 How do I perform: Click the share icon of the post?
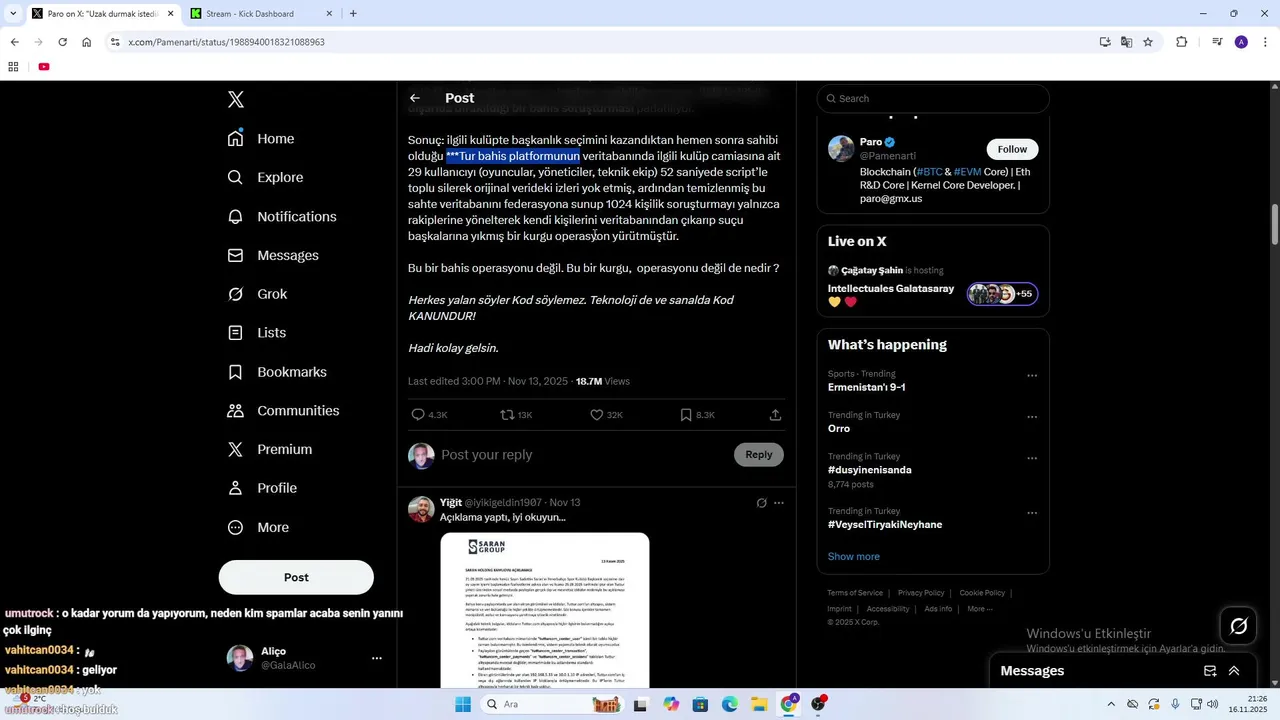[x=775, y=414]
